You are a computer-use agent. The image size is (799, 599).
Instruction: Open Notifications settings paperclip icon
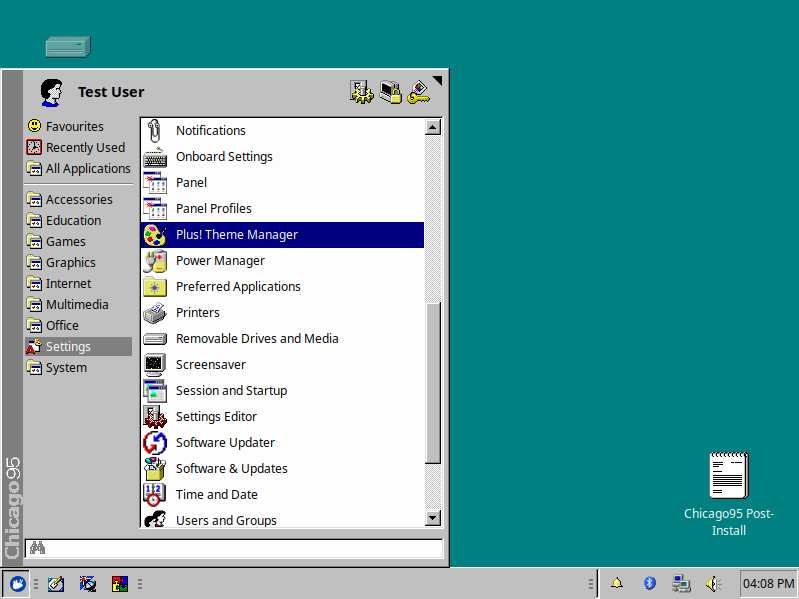154,130
